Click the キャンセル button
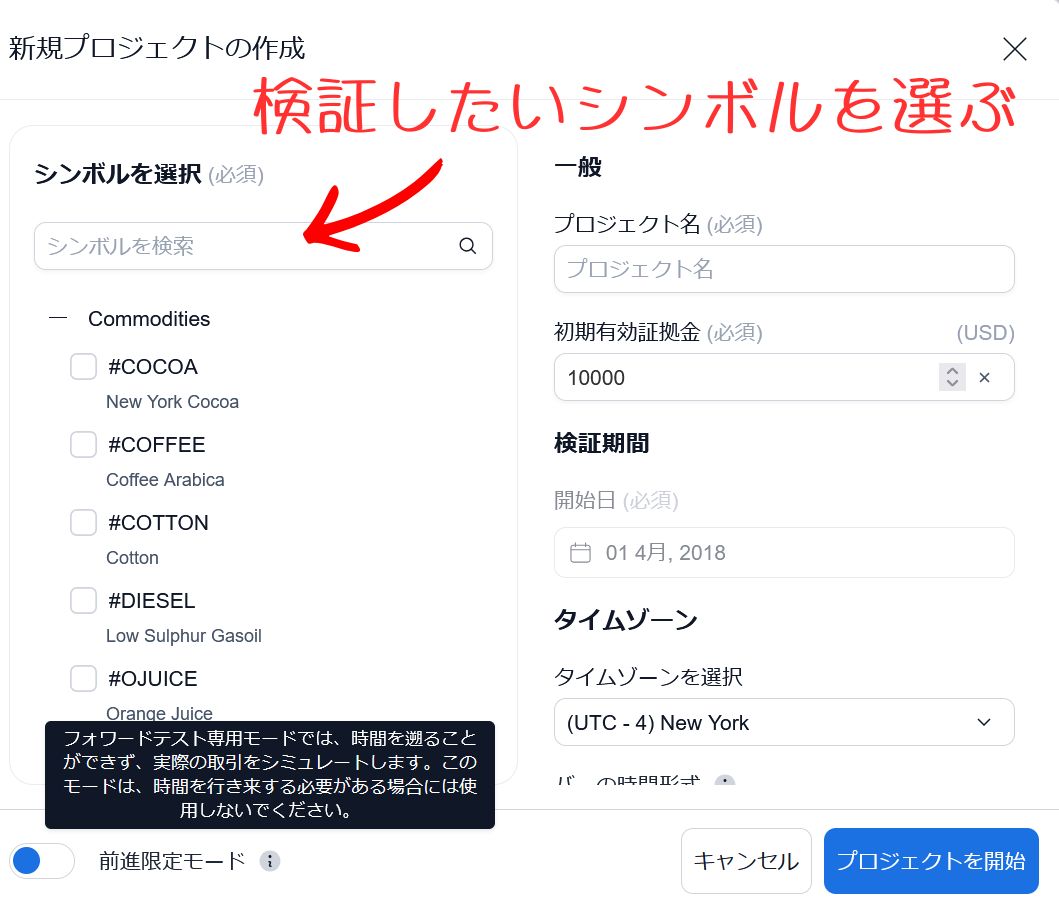 [x=746, y=860]
